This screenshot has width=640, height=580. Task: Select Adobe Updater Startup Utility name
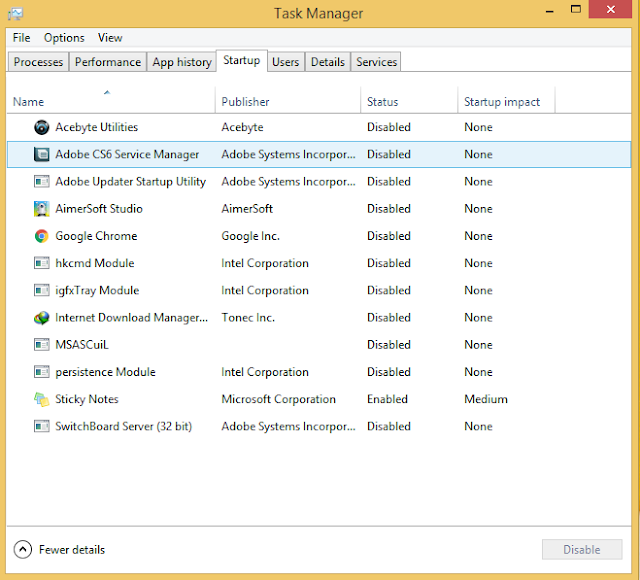coord(131,182)
